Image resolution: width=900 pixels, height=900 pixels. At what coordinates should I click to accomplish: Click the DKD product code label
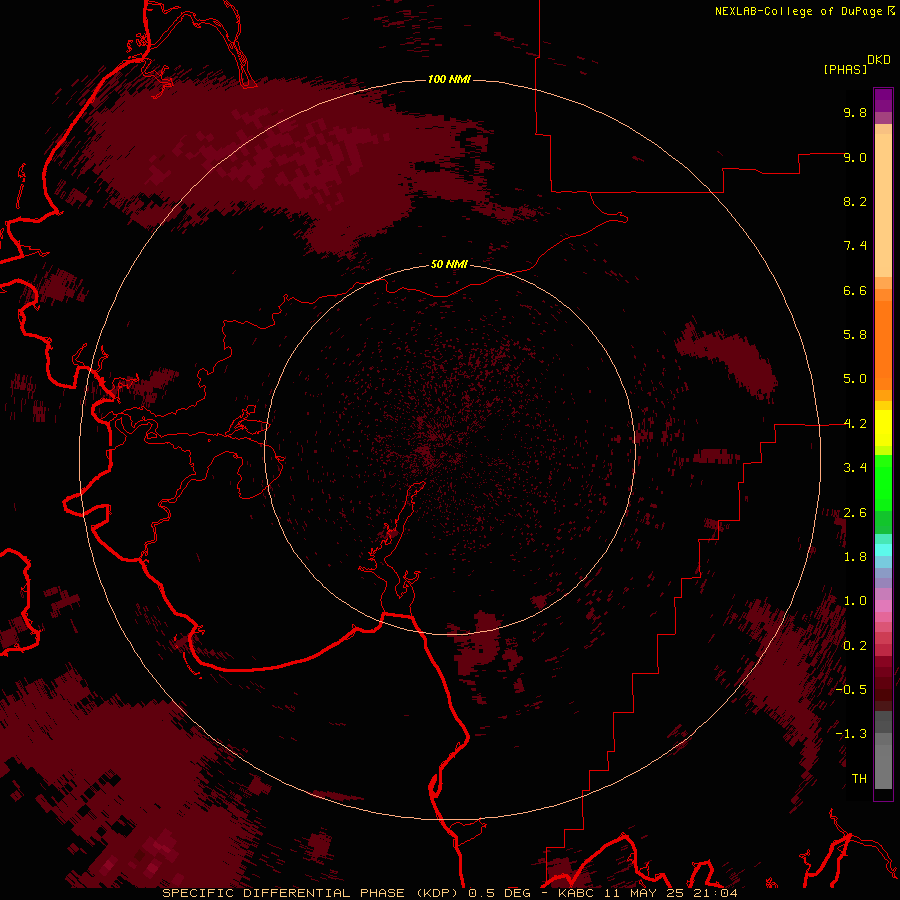coord(879,60)
